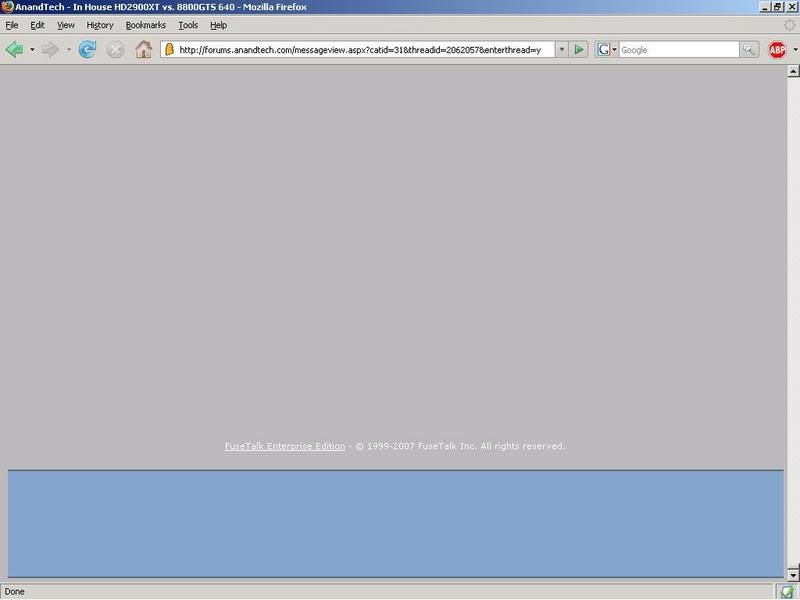Minimize the Firefox window
The height and width of the screenshot is (600, 800).
pyautogui.click(x=765, y=7)
